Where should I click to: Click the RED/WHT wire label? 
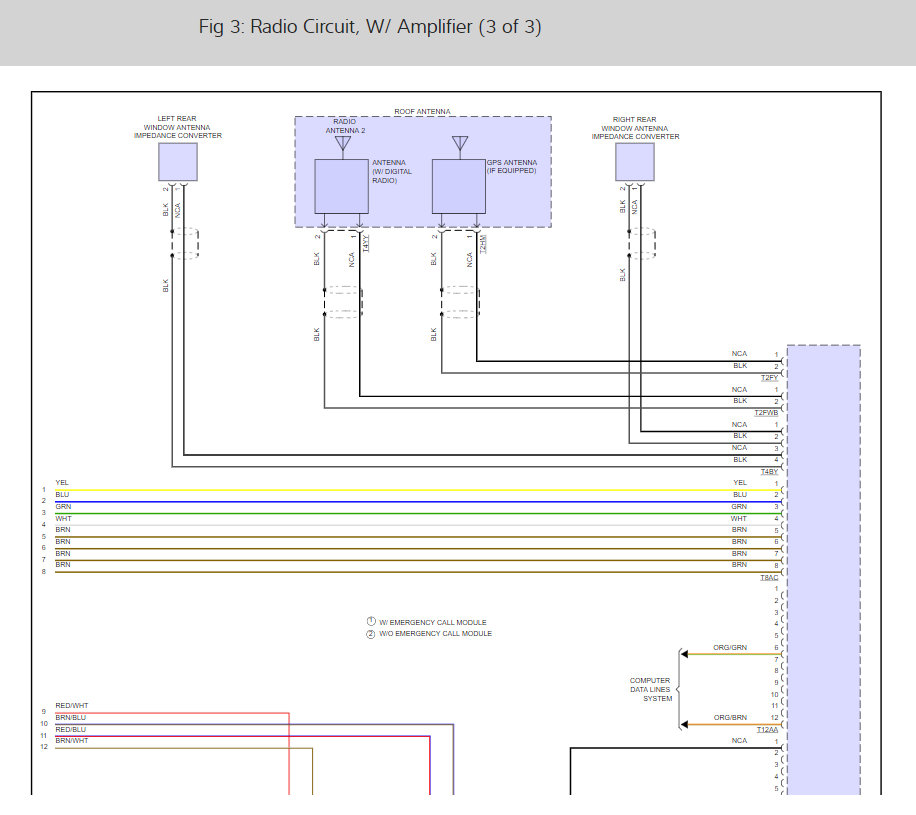click(x=72, y=706)
